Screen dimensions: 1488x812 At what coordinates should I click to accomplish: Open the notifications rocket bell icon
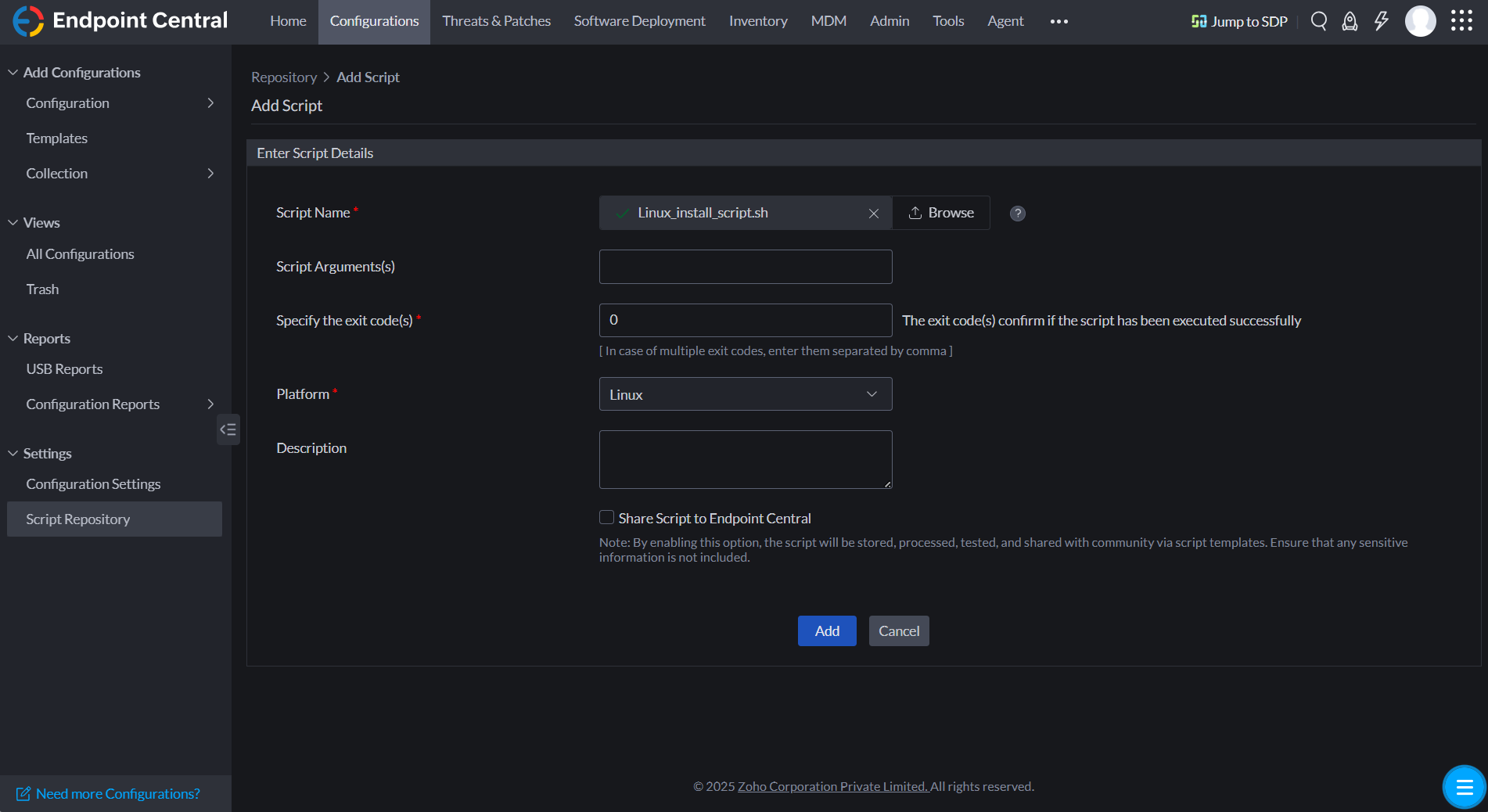tap(1350, 21)
